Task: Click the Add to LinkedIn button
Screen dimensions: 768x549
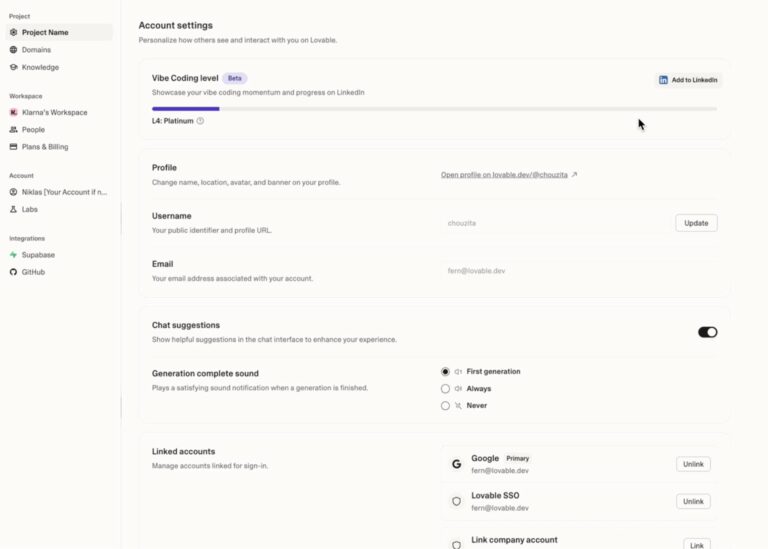Action: tap(688, 80)
